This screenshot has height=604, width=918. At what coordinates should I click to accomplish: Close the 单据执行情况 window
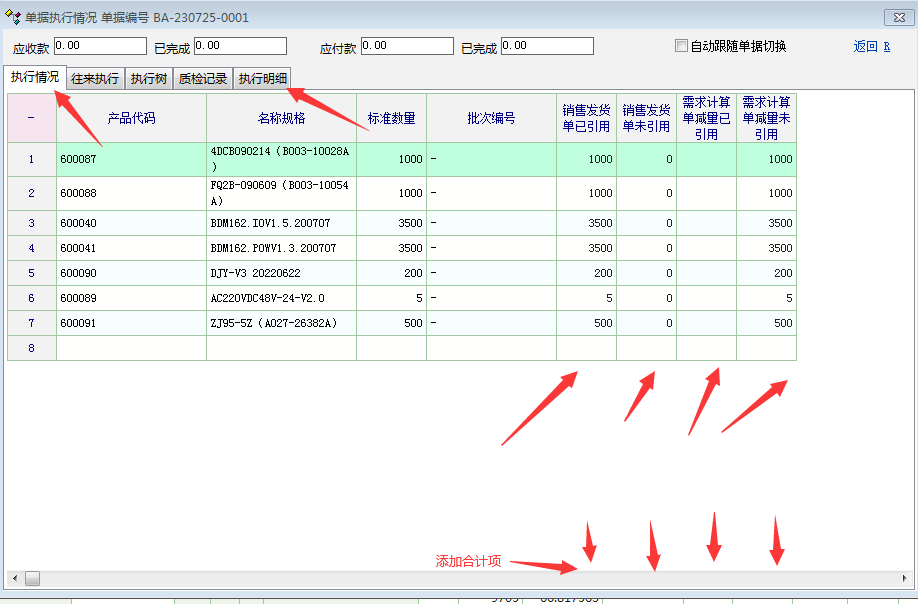pyautogui.click(x=894, y=17)
